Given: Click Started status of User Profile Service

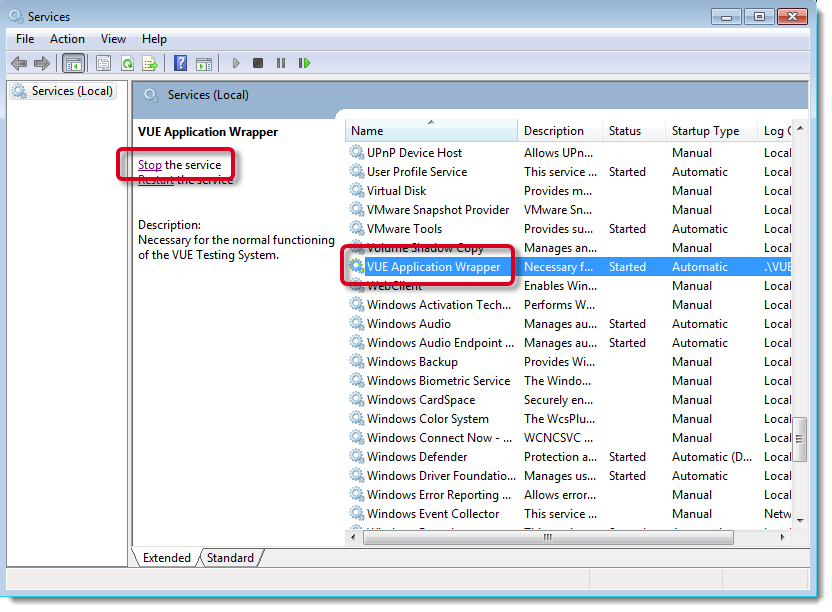Looking at the screenshot, I should pos(627,172).
